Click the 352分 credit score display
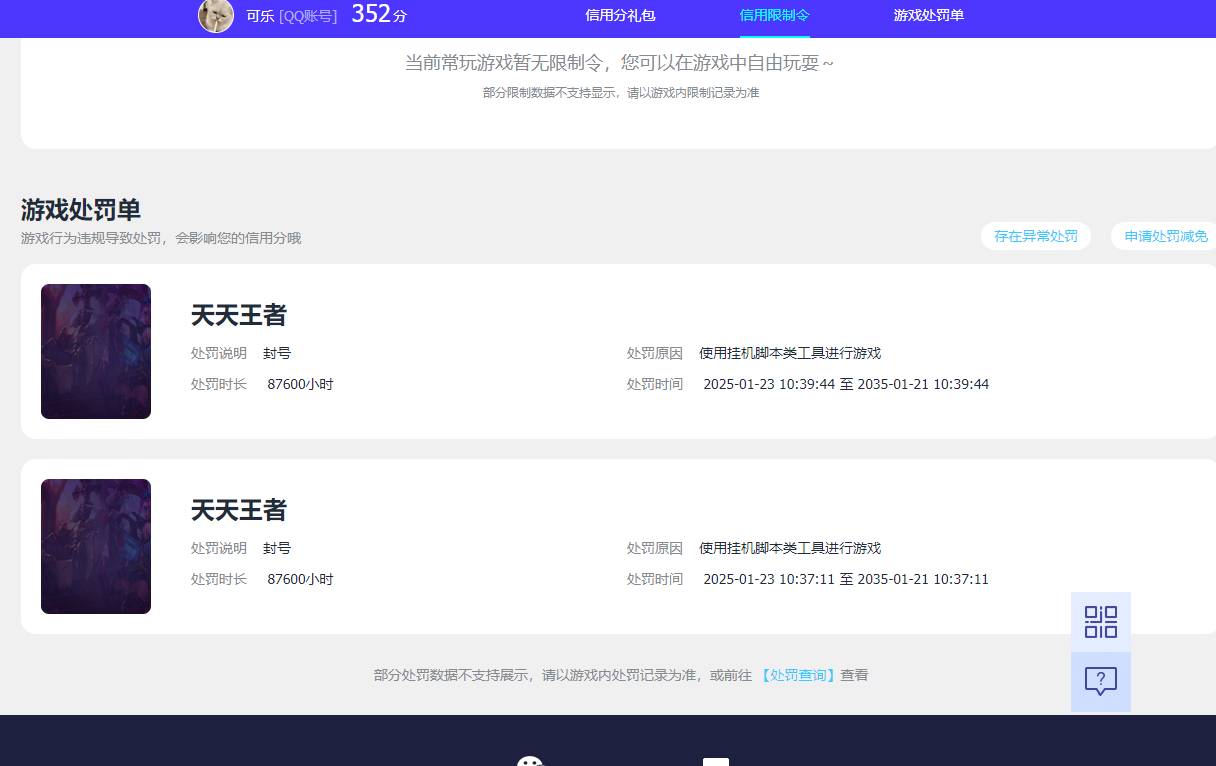This screenshot has height=766, width=1216. pos(378,14)
